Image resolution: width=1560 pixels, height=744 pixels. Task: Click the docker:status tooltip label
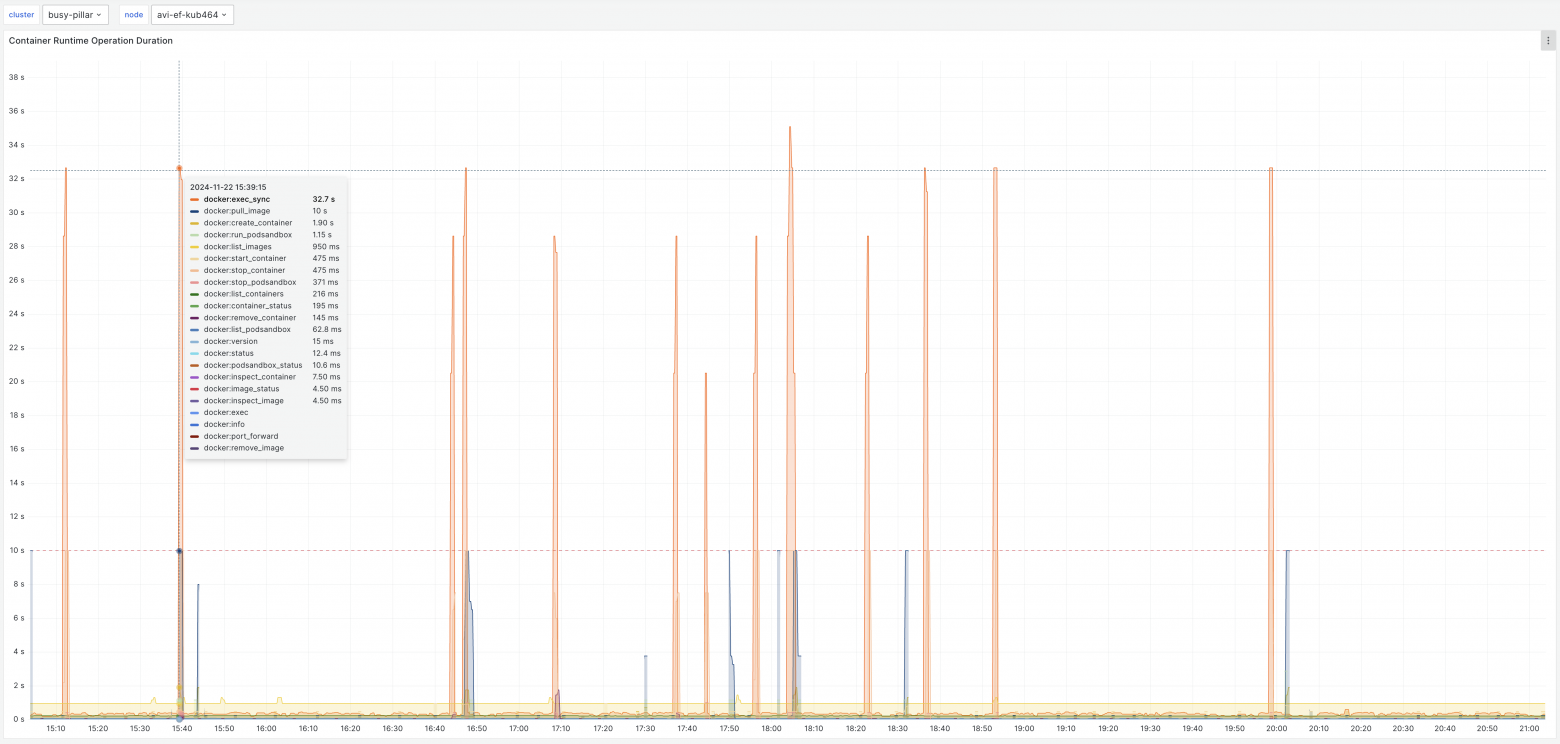tap(229, 353)
